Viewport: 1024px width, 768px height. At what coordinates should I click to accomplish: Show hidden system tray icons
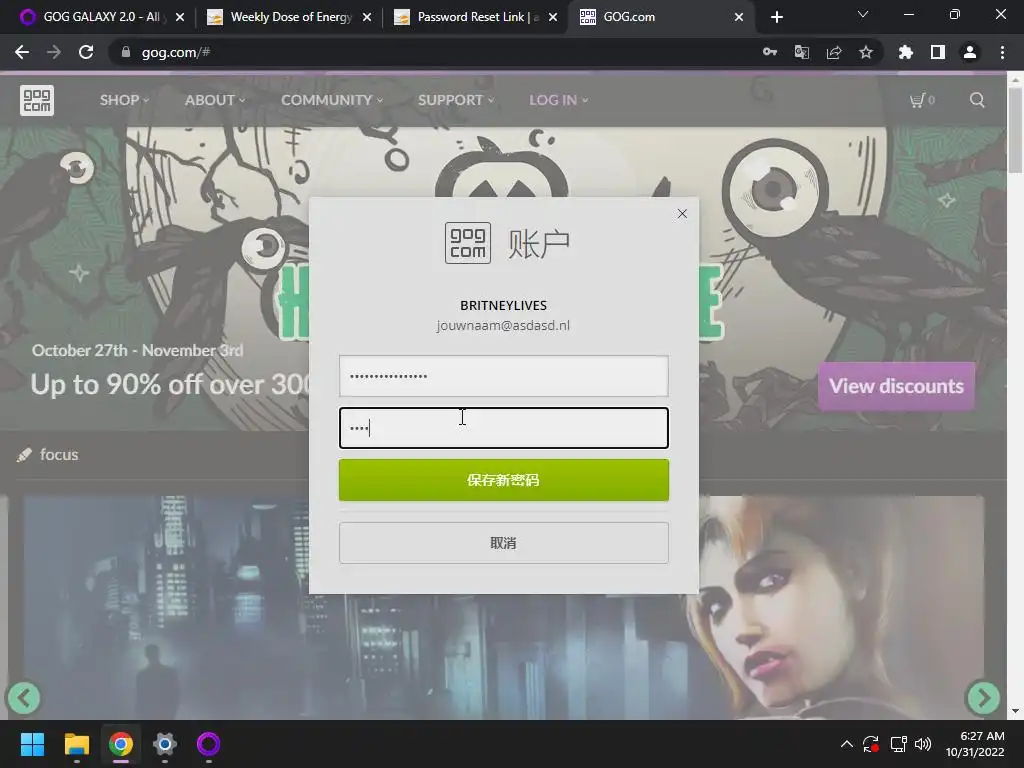[x=846, y=744]
